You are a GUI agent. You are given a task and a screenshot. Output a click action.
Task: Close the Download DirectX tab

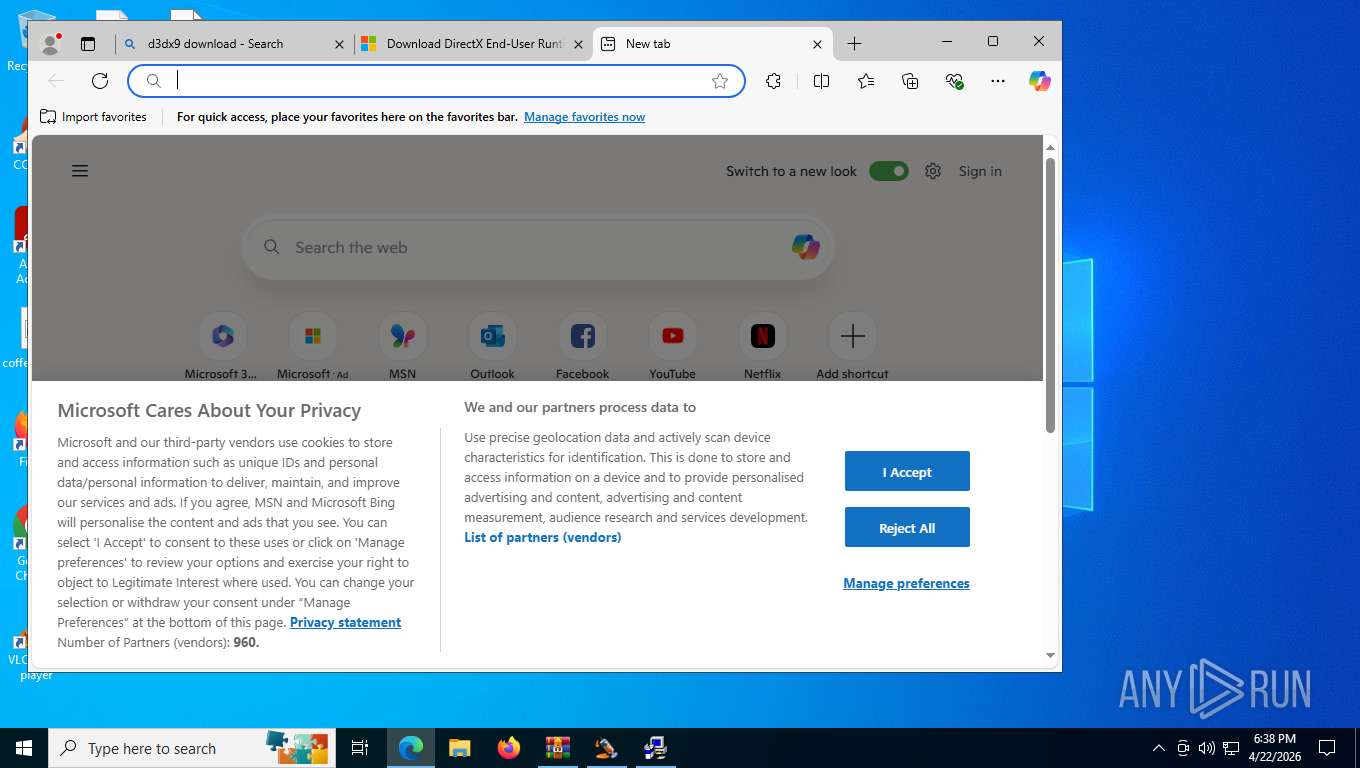tap(578, 44)
